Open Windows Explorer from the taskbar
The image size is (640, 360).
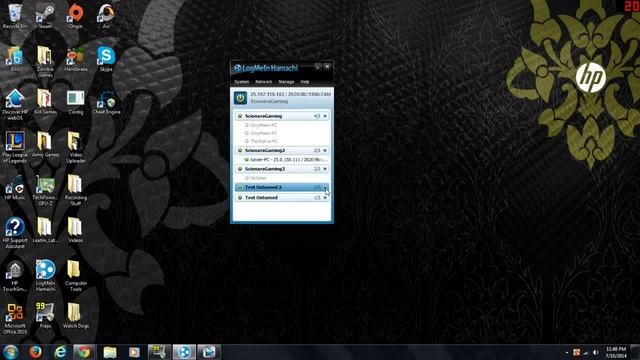[110, 352]
